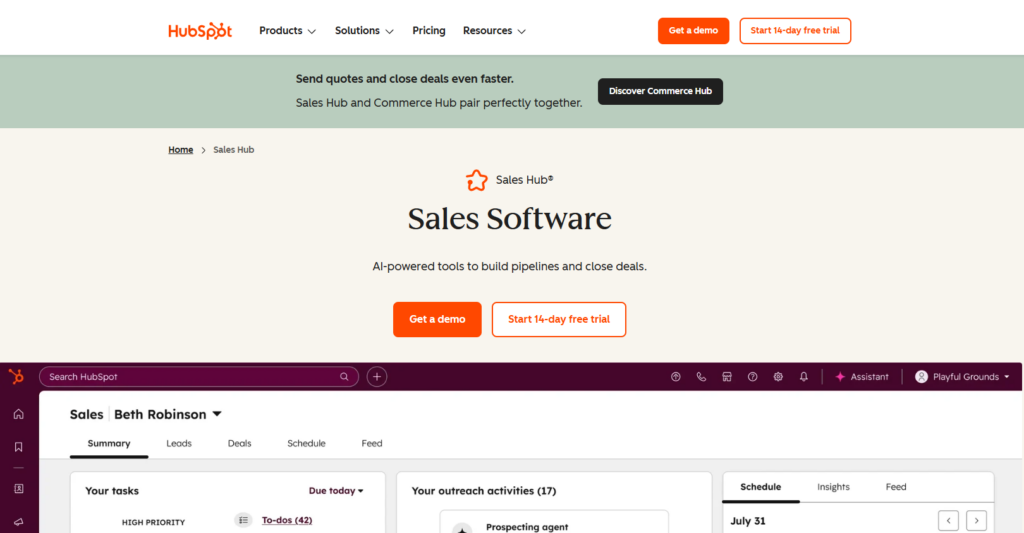This screenshot has width=1024, height=533.
Task: Click the To-dos list icon
Action: pyautogui.click(x=243, y=520)
